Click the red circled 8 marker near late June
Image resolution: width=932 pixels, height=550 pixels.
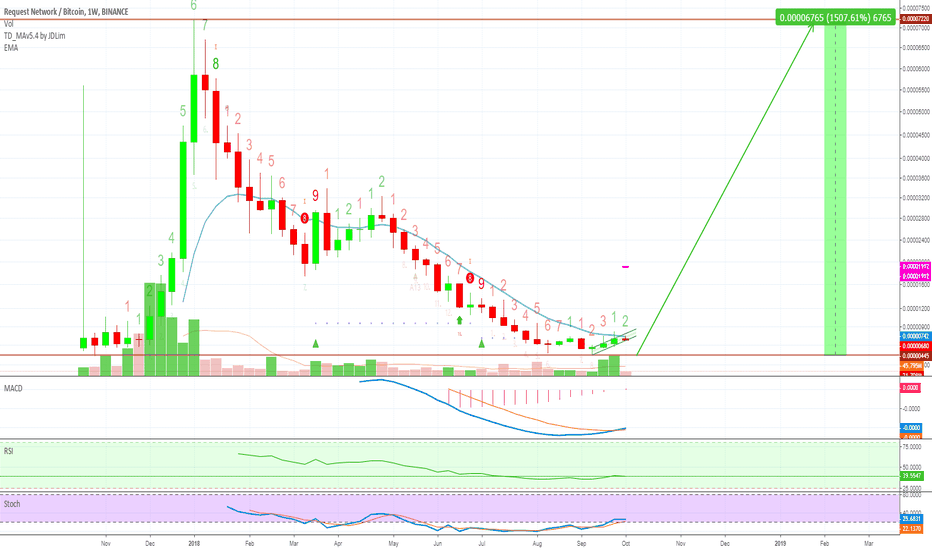(x=470, y=278)
